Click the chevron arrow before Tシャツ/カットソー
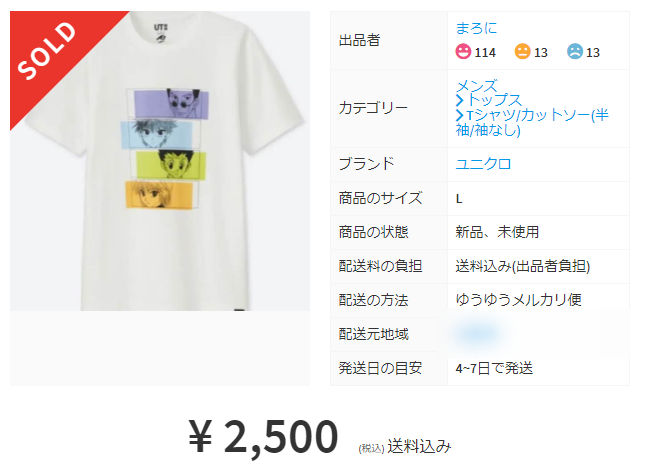652x465 pixels. (459, 115)
